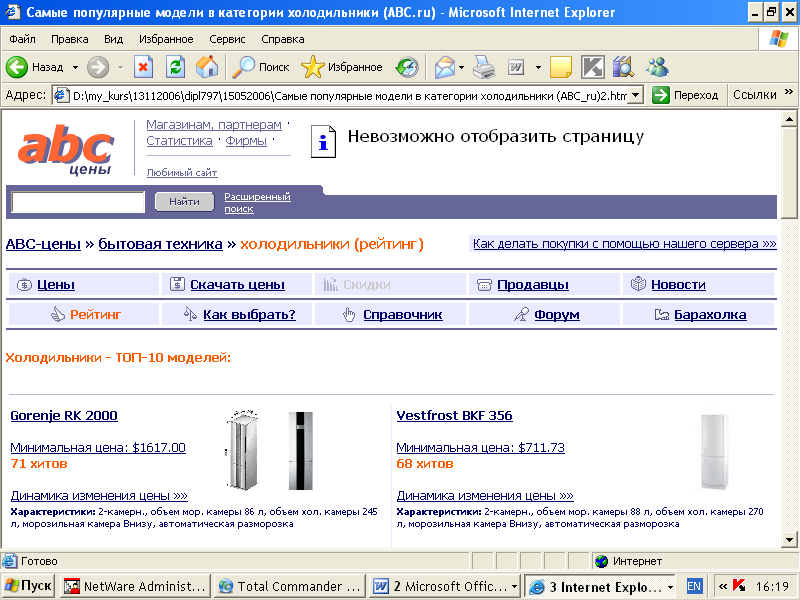Image resolution: width=800 pixels, height=600 pixels.
Task: Open the Статистика link
Action: pos(179,141)
